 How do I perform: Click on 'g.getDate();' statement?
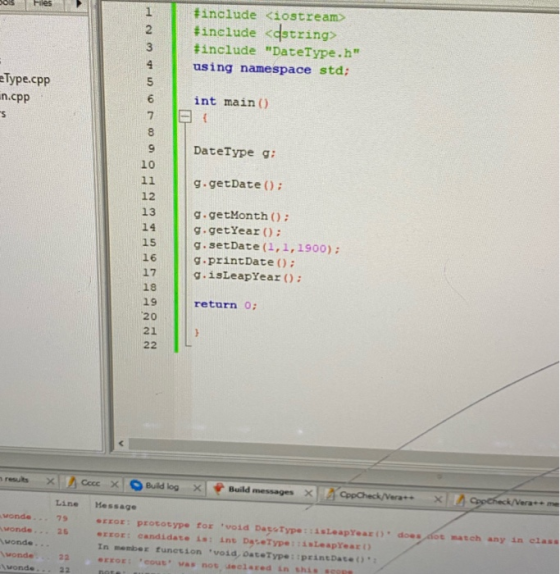coord(238,184)
